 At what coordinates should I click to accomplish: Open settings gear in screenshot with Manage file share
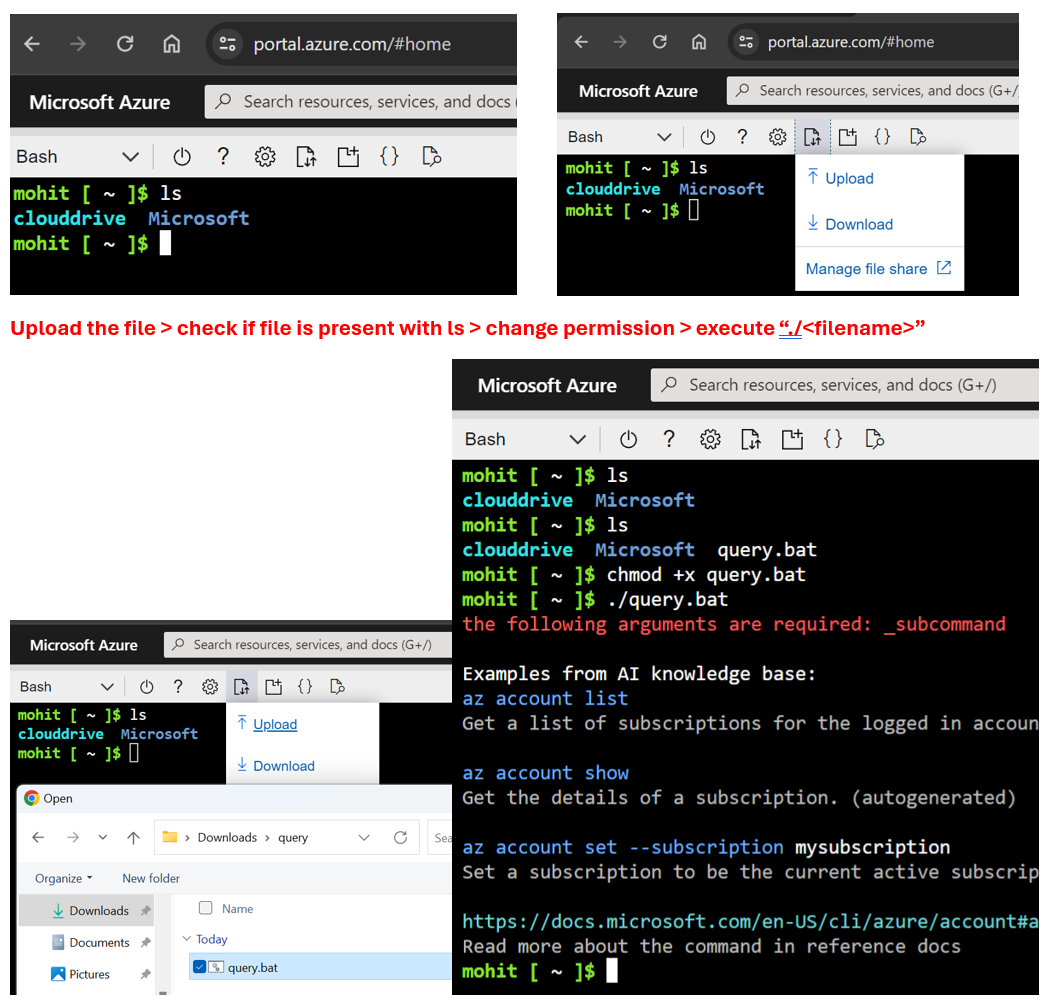[x=777, y=137]
